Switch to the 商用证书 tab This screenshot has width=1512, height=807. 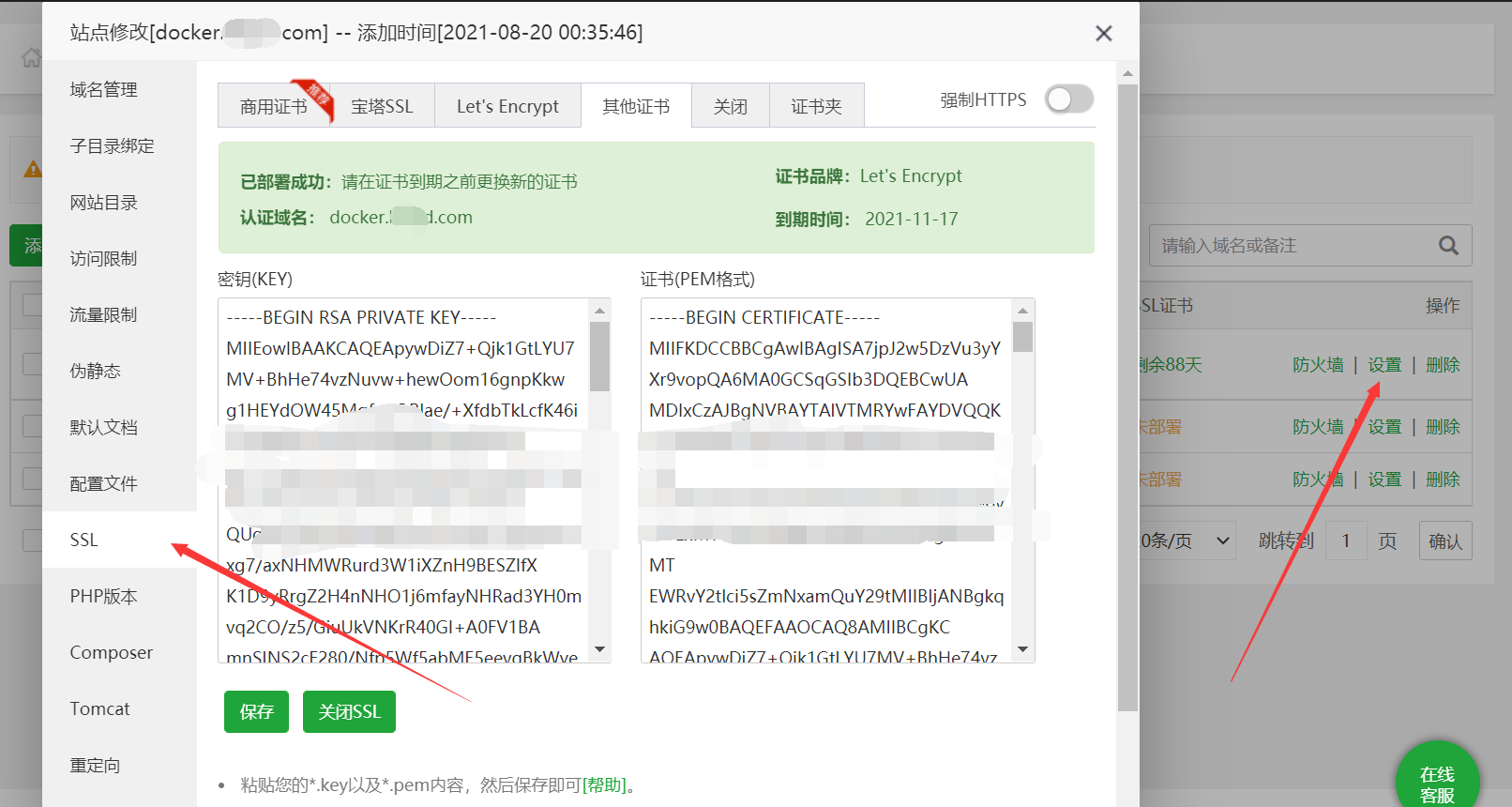pyautogui.click(x=274, y=106)
